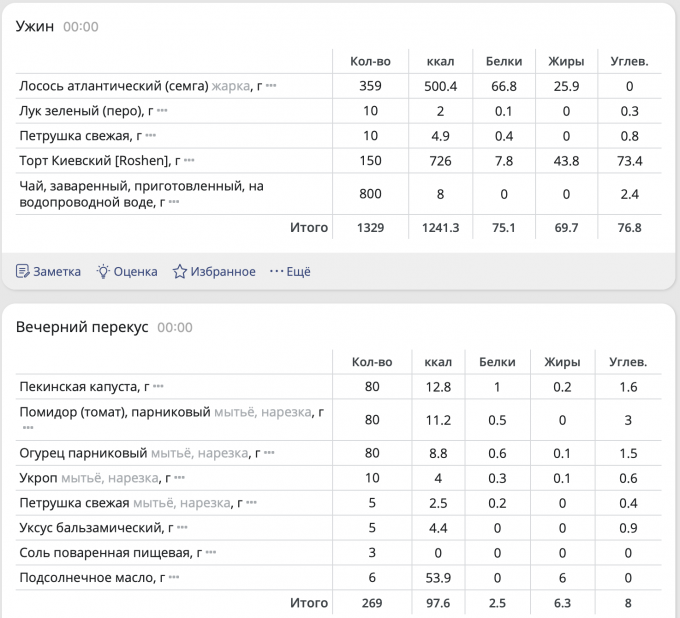Open options dots for Уксус бальзамический
Viewport: 680px width, 618px height.
(182, 527)
